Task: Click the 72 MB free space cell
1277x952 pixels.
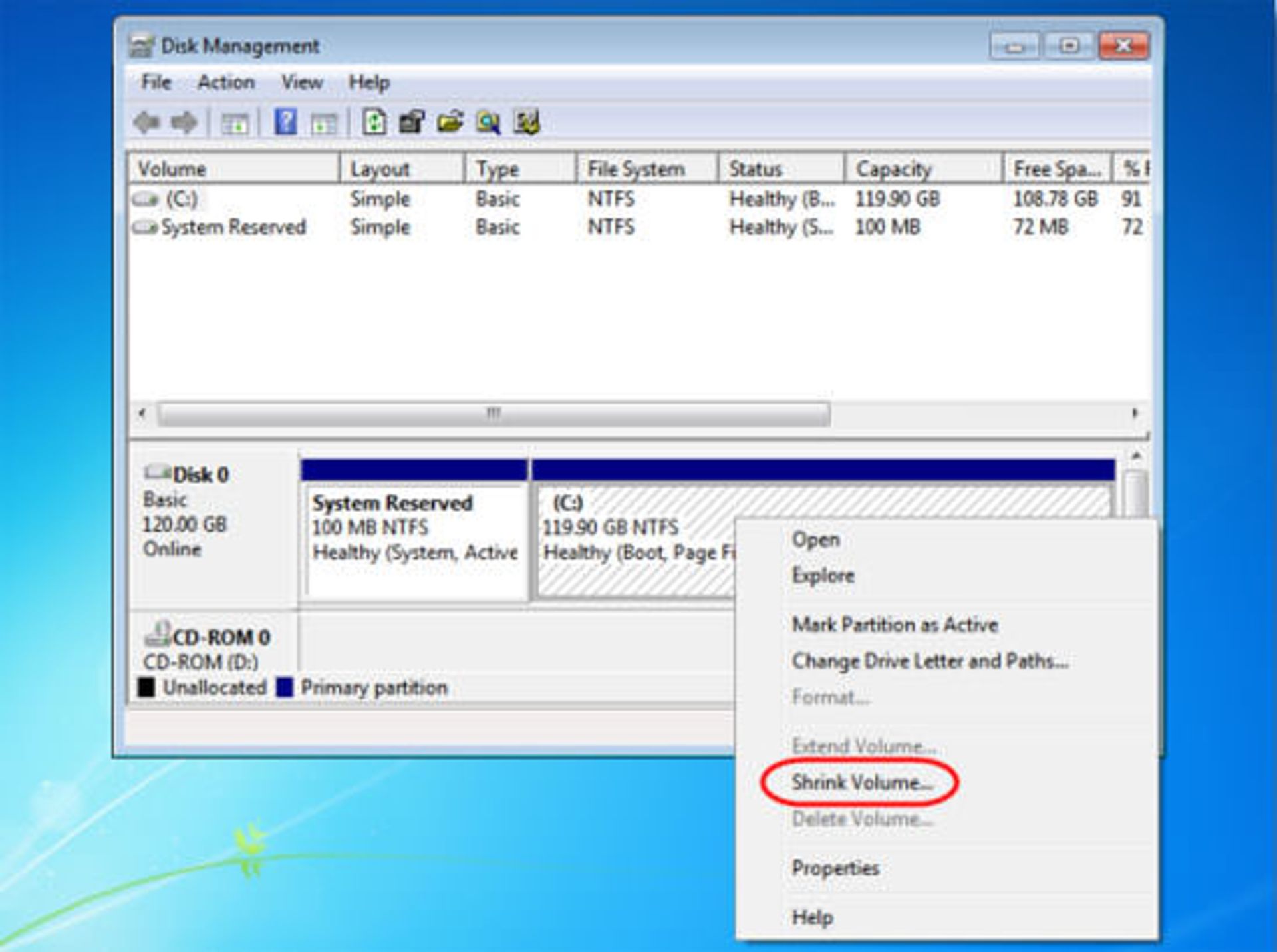Action: coord(1040,228)
